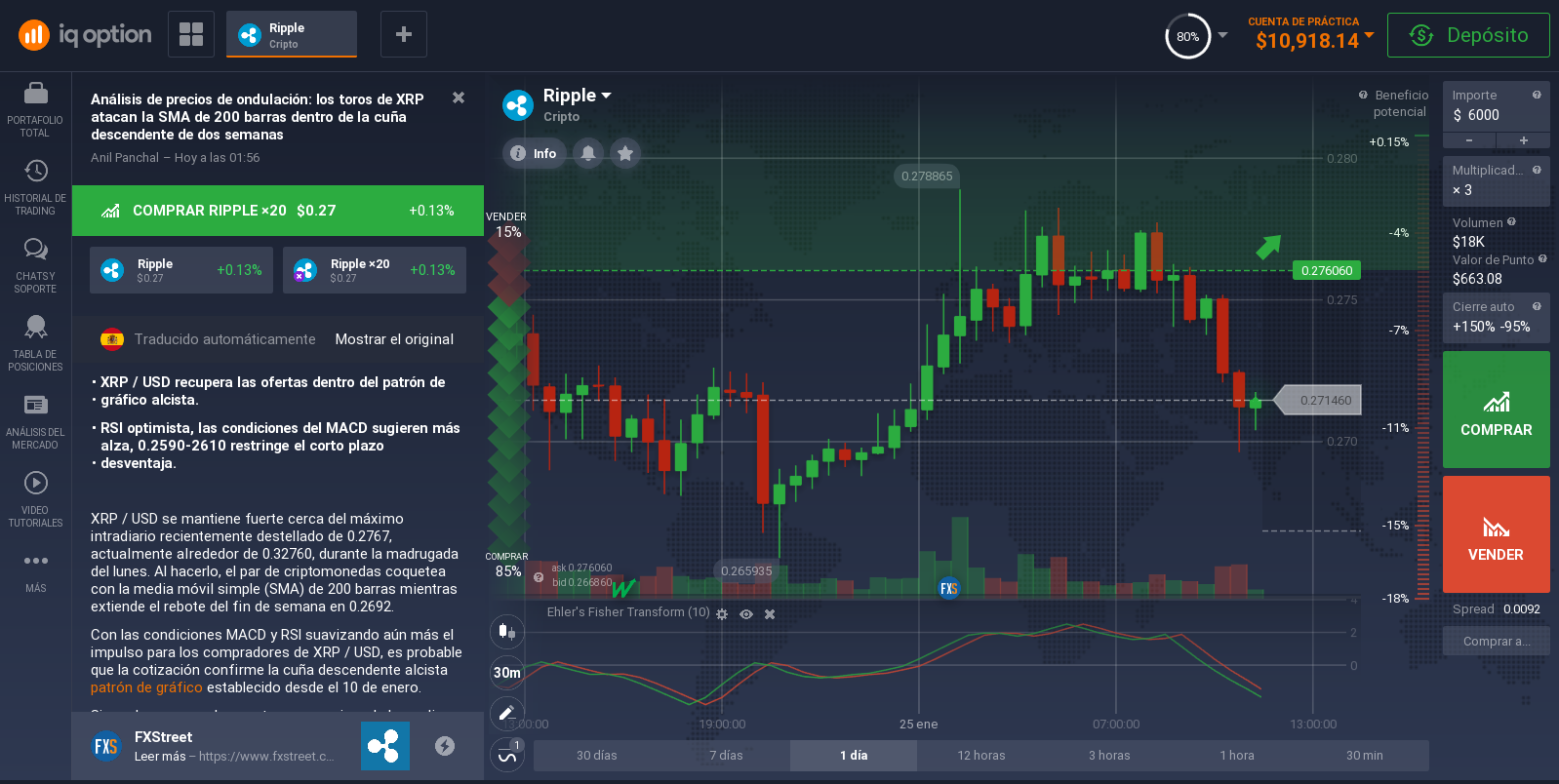Open the chart type candle selector
This screenshot has height=784, width=1559.
pyautogui.click(x=507, y=631)
